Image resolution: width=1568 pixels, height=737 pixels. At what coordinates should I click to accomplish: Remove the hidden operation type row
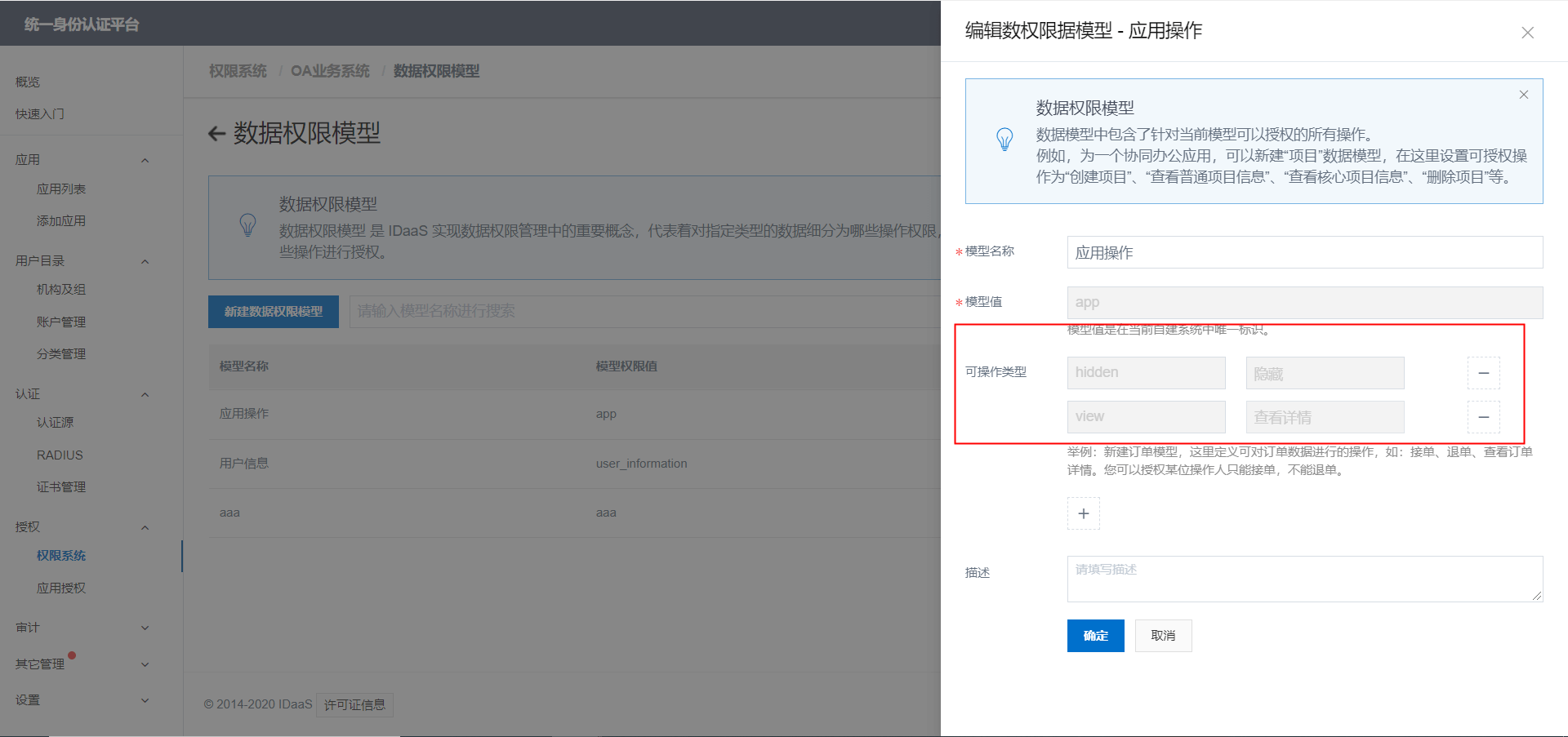pos(1483,373)
